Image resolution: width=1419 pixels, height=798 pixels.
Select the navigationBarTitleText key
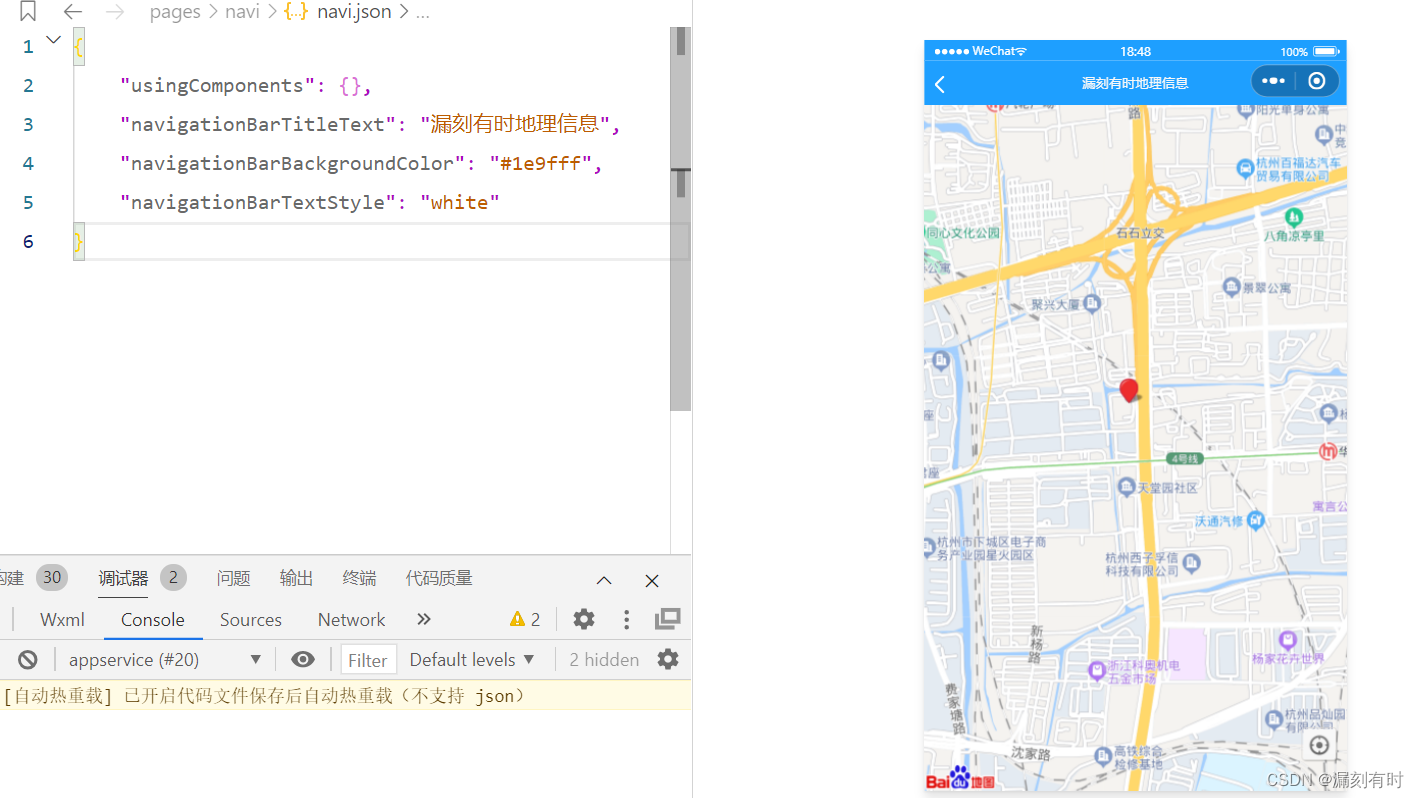point(258,124)
